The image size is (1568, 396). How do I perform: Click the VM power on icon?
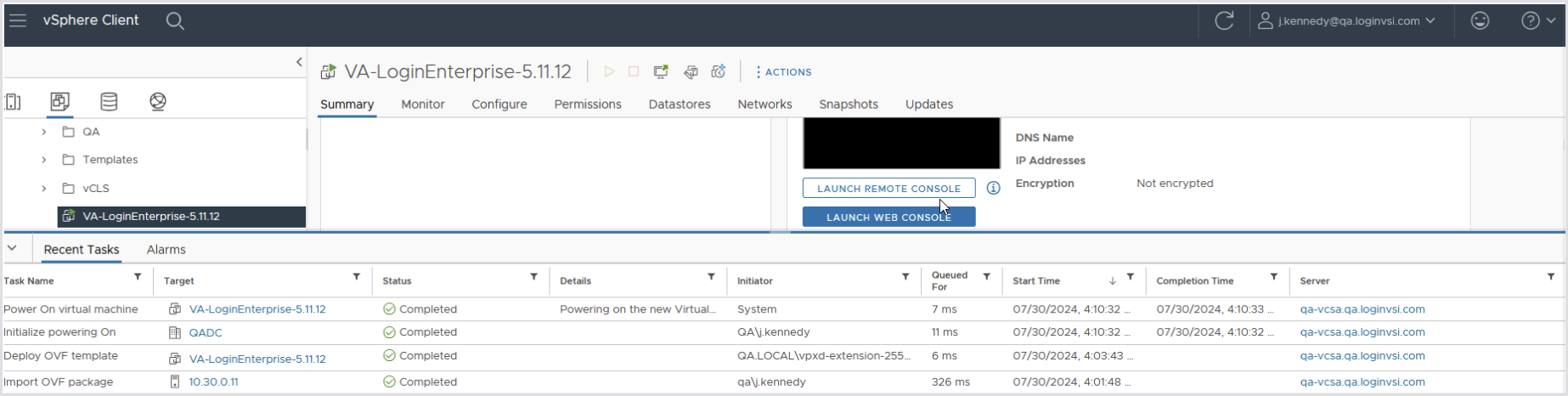pyautogui.click(x=609, y=72)
